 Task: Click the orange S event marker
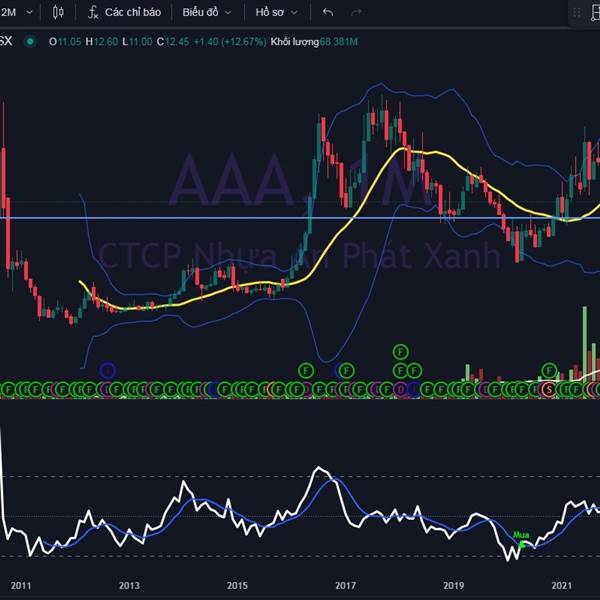tap(549, 390)
